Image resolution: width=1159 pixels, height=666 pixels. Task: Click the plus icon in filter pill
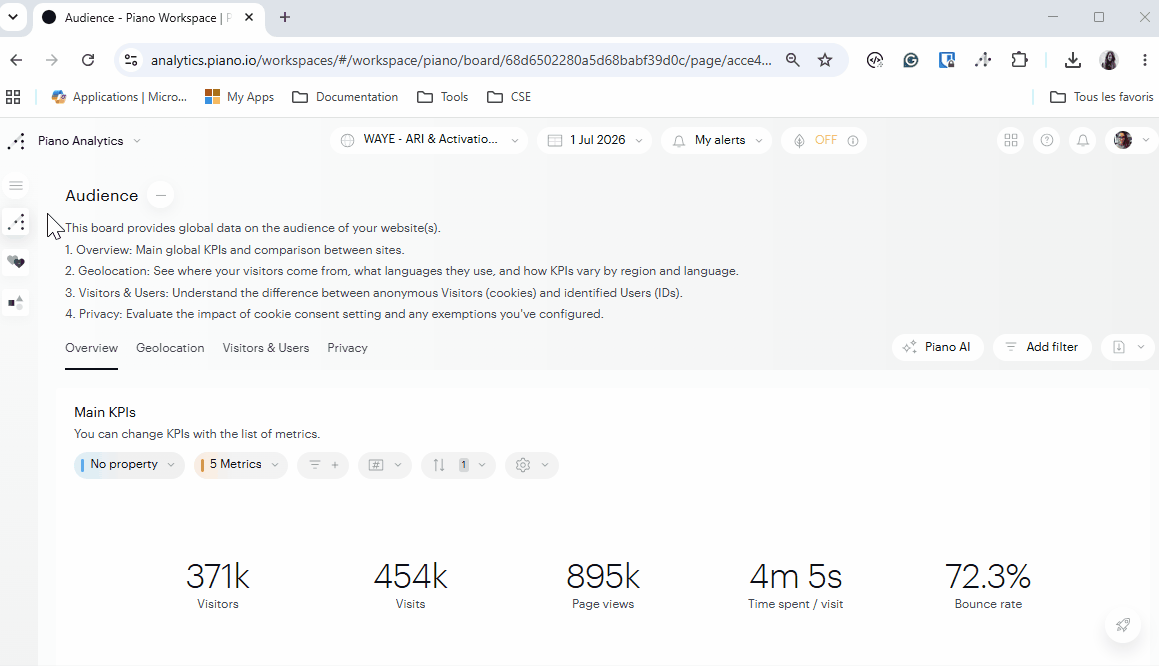335,465
